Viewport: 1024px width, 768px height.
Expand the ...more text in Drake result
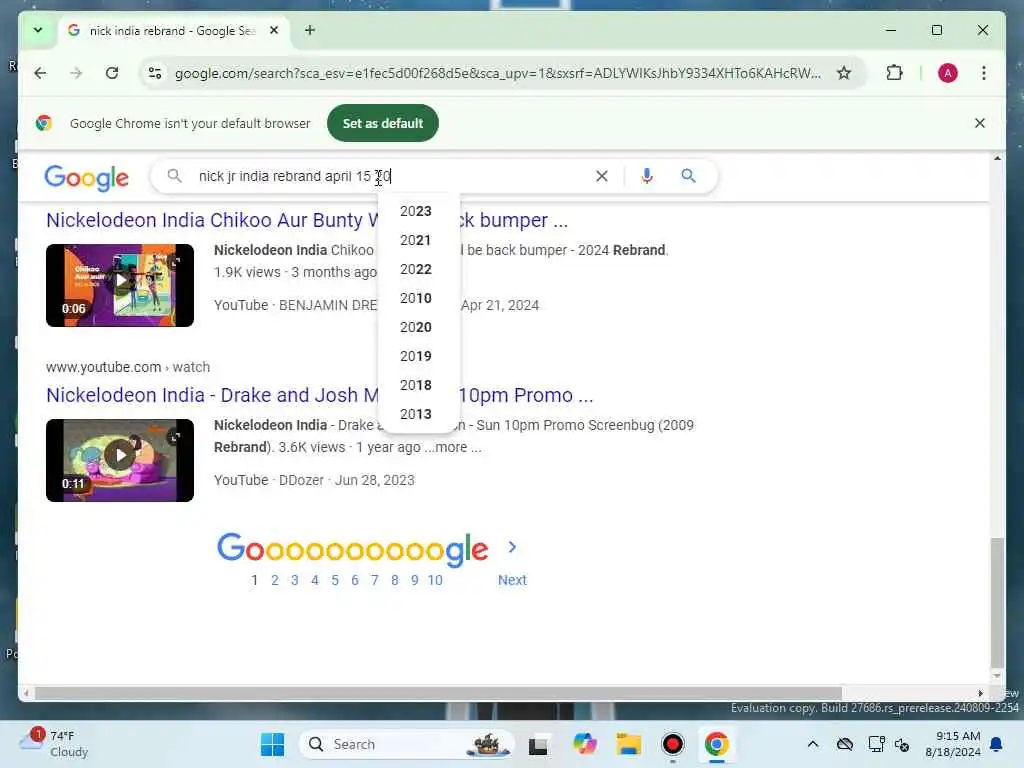pyautogui.click(x=453, y=447)
